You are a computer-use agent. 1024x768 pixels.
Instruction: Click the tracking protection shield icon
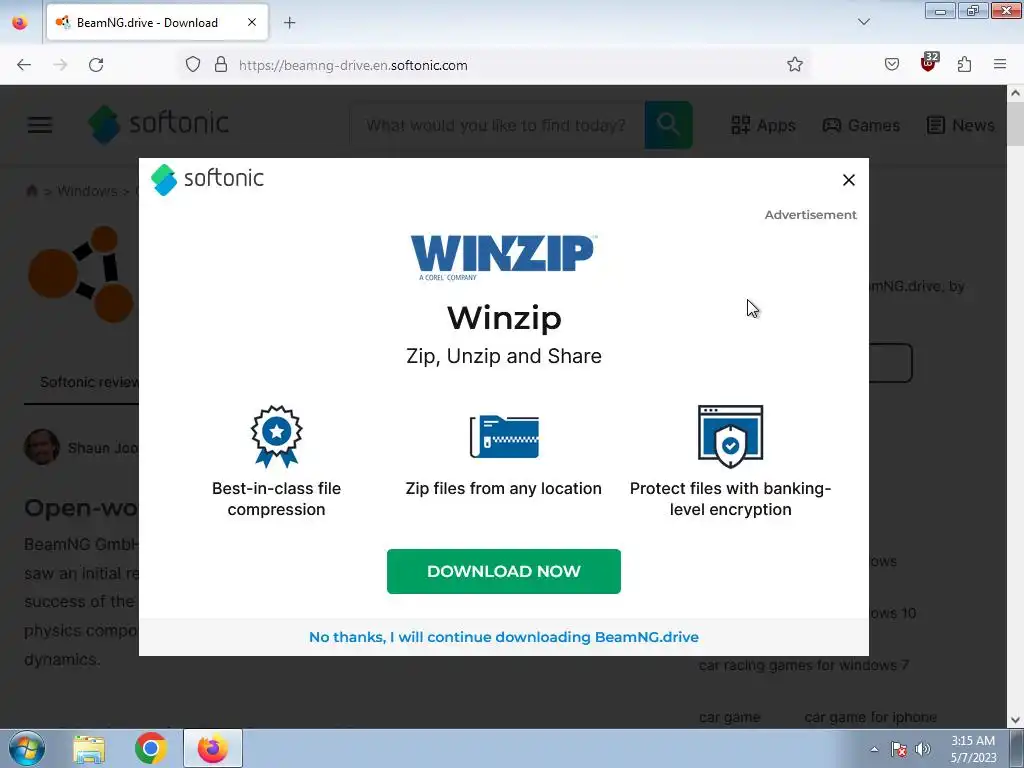tap(193, 65)
